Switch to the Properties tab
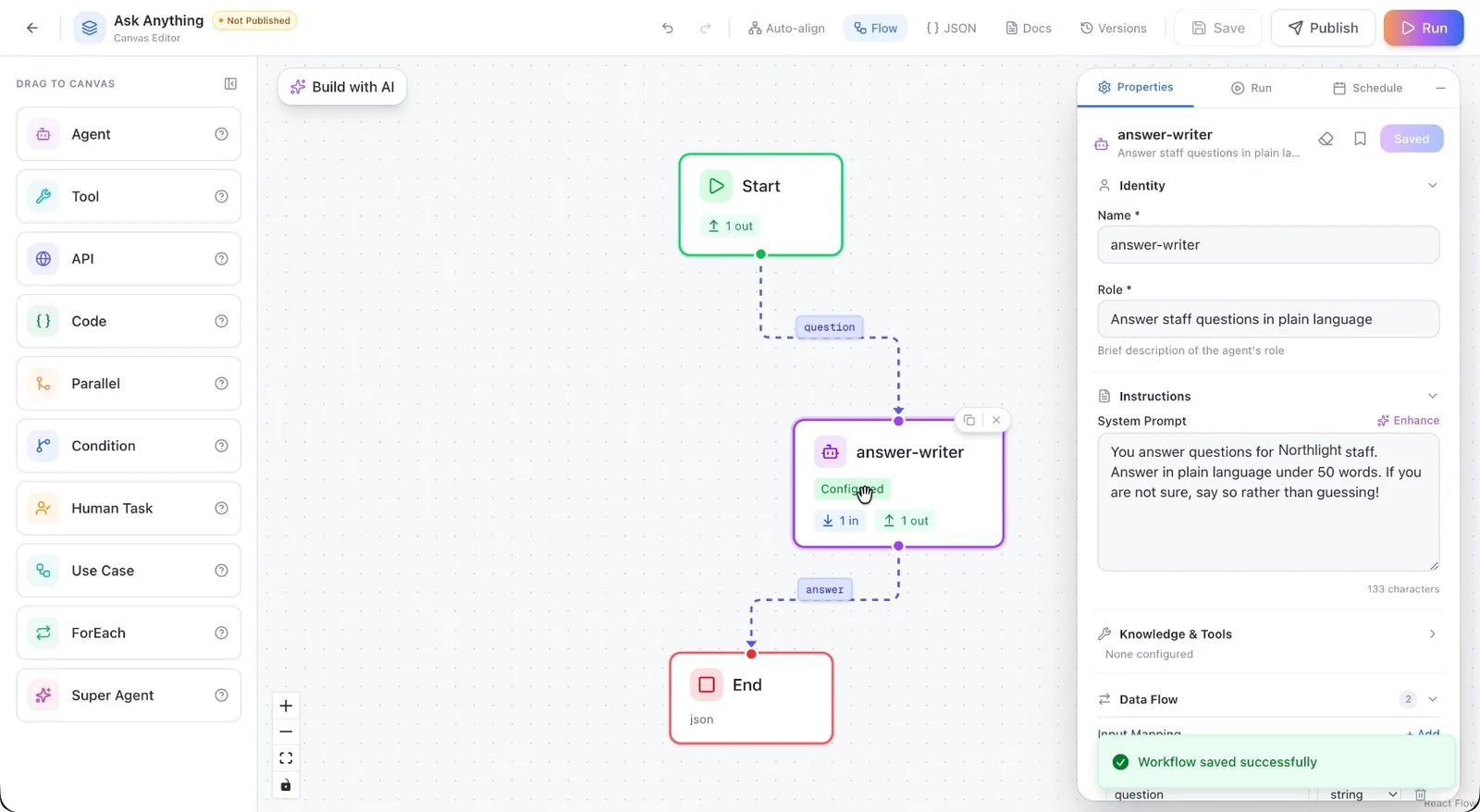The width and height of the screenshot is (1480, 812). pyautogui.click(x=1135, y=87)
